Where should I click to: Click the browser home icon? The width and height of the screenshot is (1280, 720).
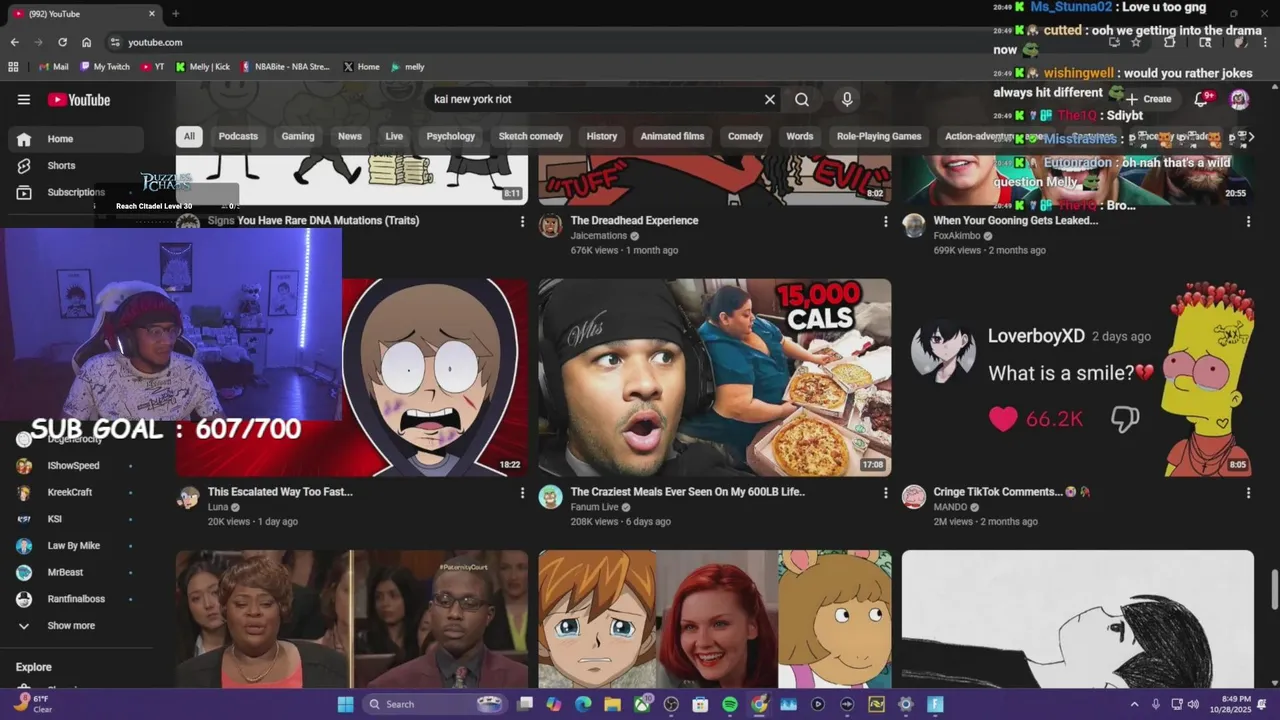tap(87, 42)
